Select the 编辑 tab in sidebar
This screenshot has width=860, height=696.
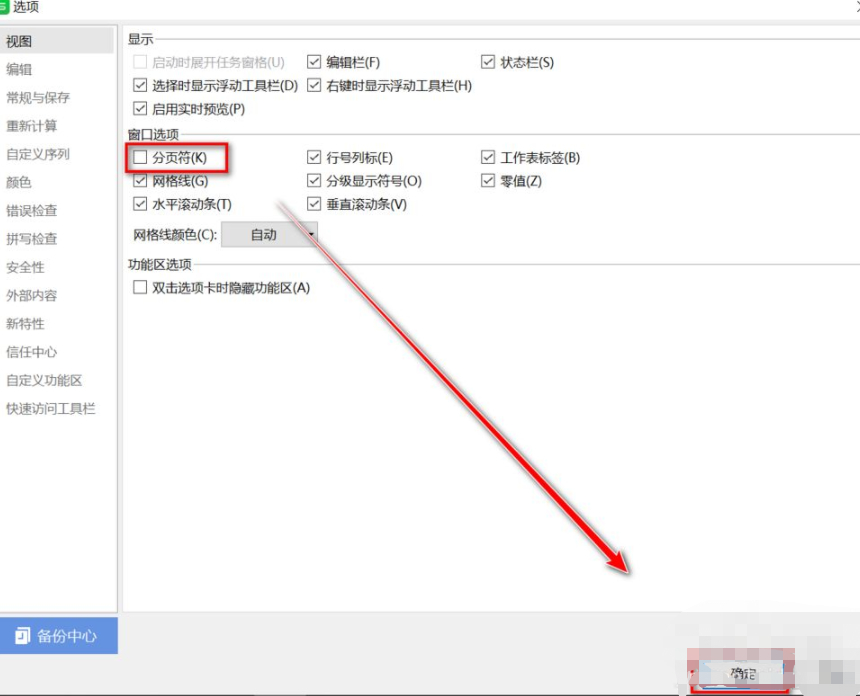coord(19,69)
